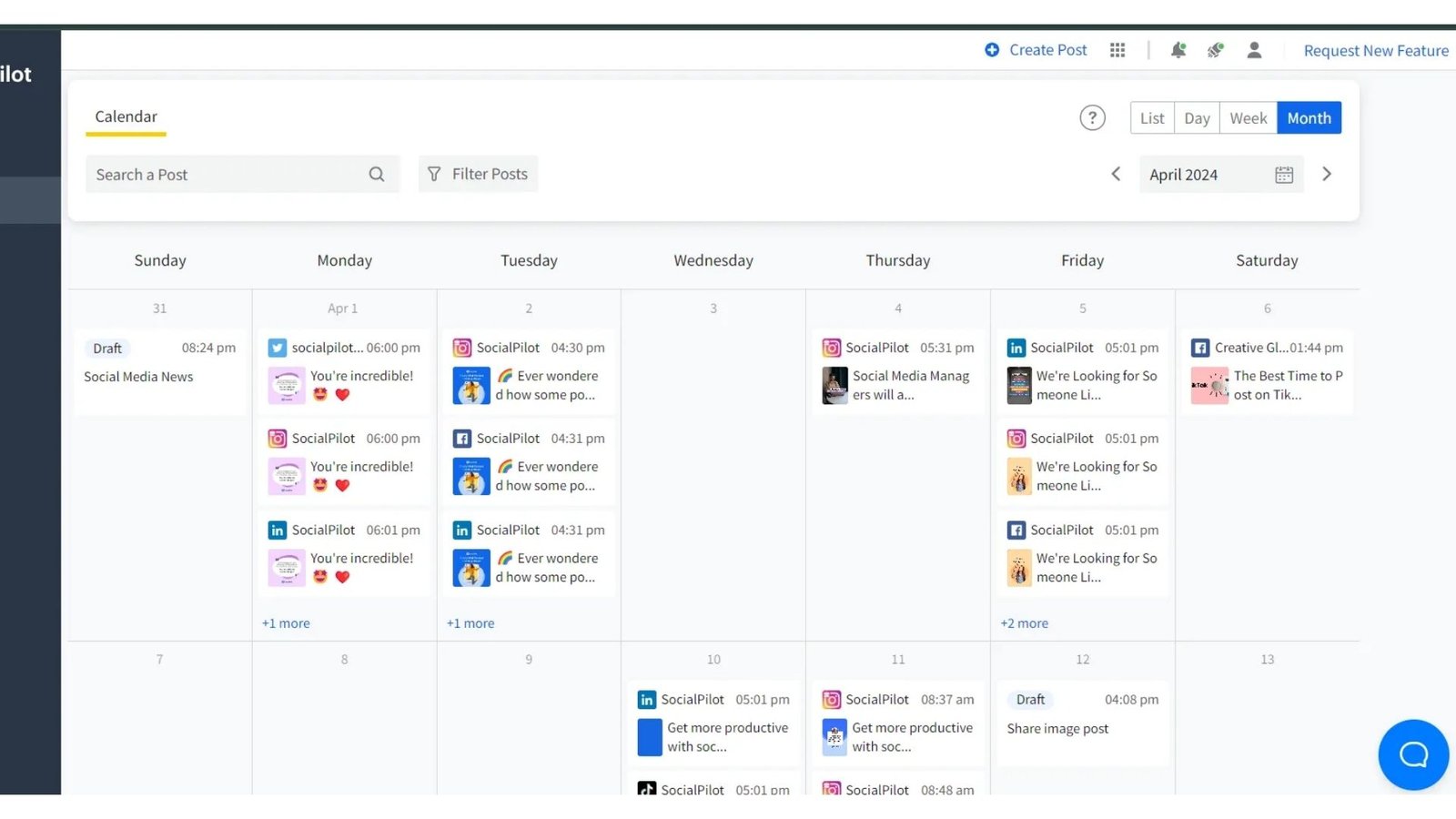Click Instagram icon on Friday 05:01 pm post
This screenshot has width=1456, height=819.
(x=1016, y=439)
